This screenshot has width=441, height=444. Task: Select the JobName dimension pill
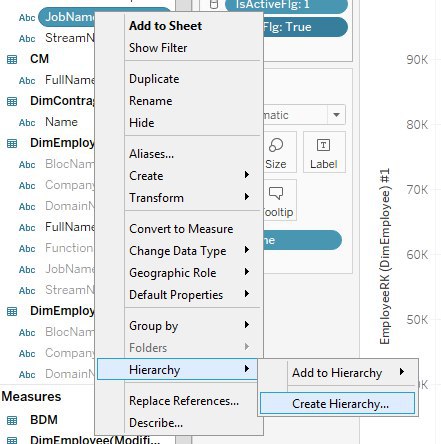[67, 17]
